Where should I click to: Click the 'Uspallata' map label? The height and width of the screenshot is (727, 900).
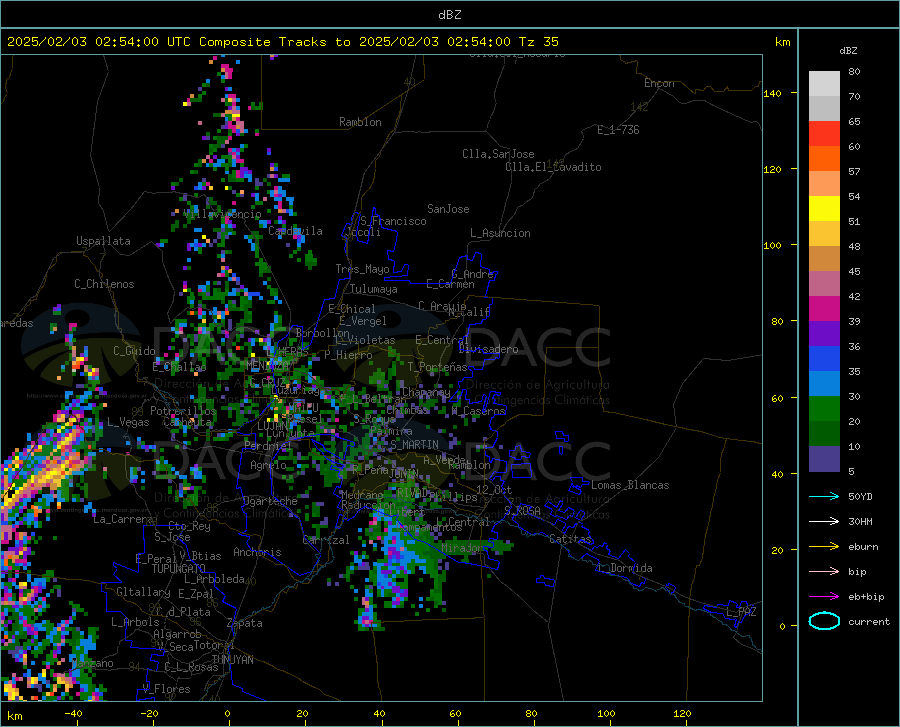click(x=103, y=241)
